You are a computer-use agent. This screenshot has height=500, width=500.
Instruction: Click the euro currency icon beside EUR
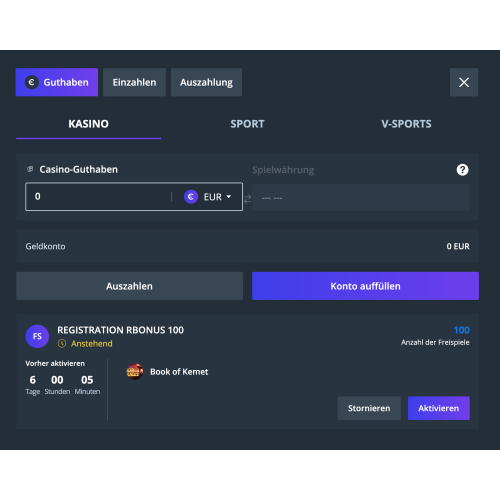click(x=191, y=197)
